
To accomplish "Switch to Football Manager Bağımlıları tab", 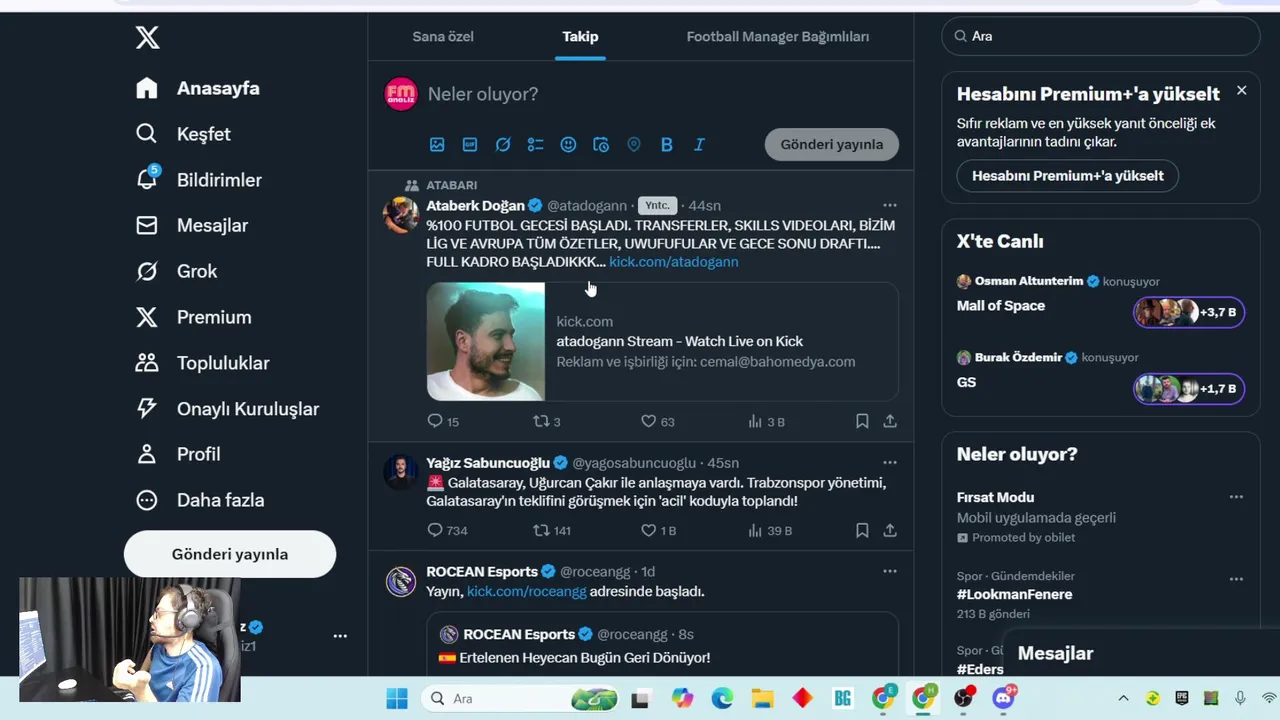I will pyautogui.click(x=778, y=36).
